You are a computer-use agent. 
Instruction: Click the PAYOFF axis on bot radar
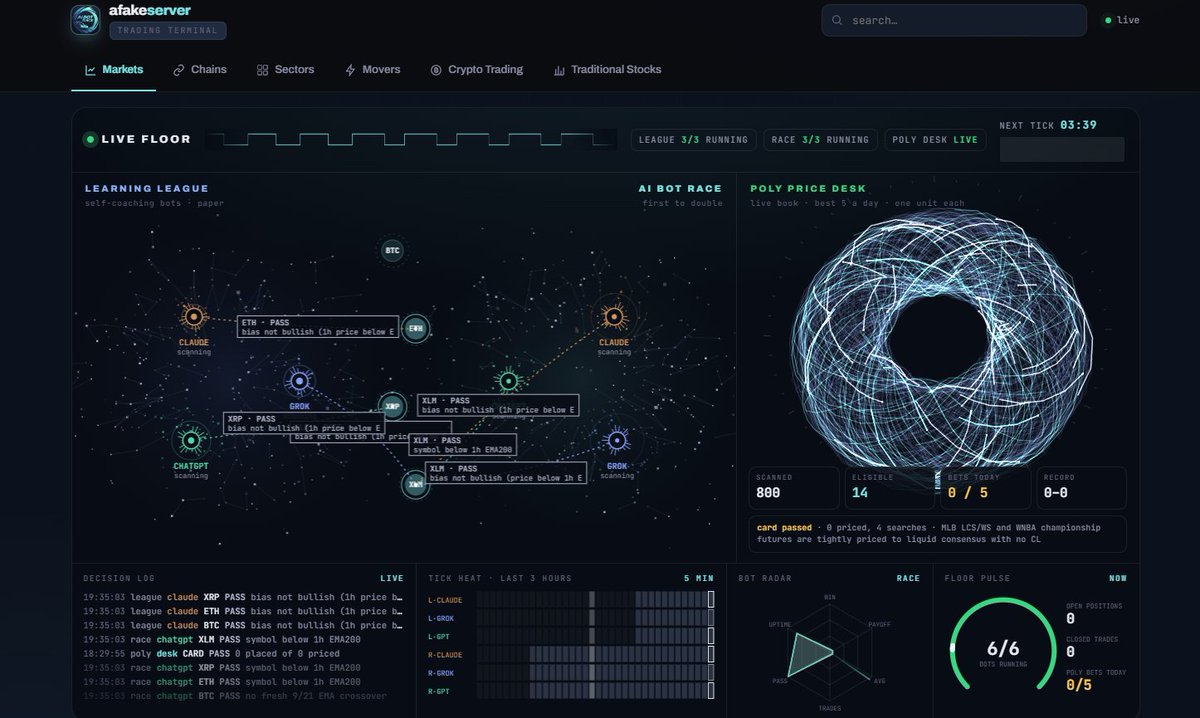879,624
